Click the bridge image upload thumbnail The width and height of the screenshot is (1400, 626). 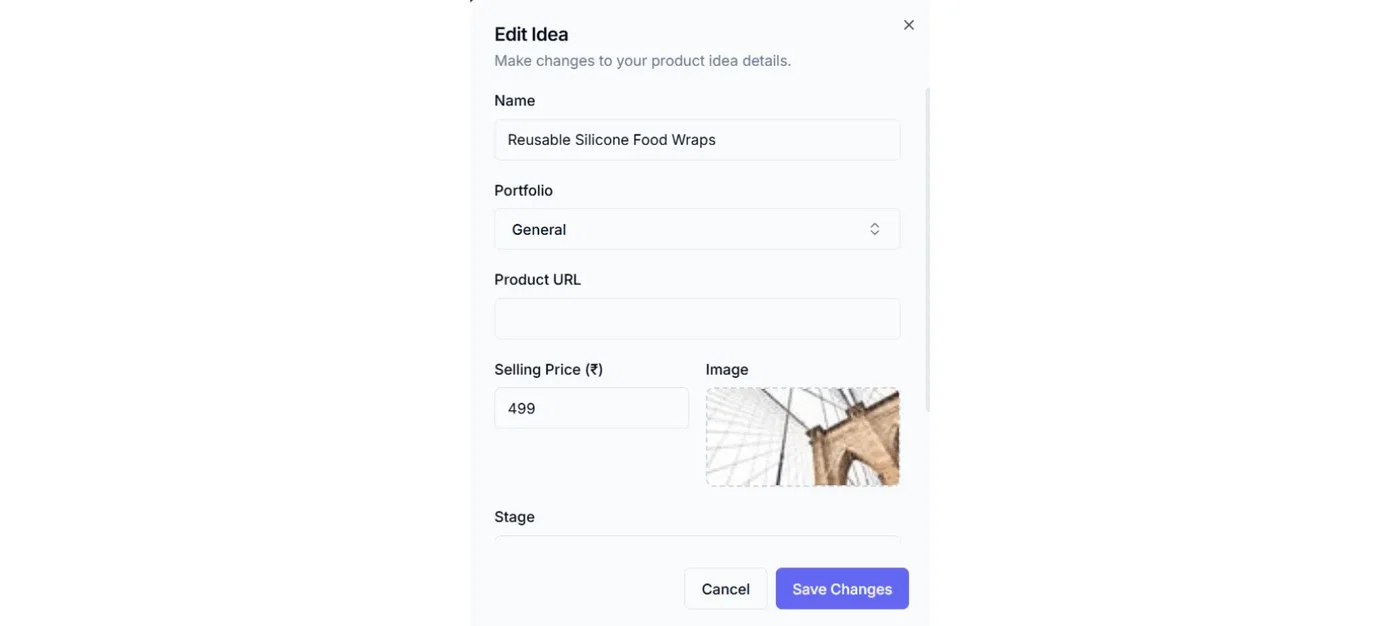[802, 437]
